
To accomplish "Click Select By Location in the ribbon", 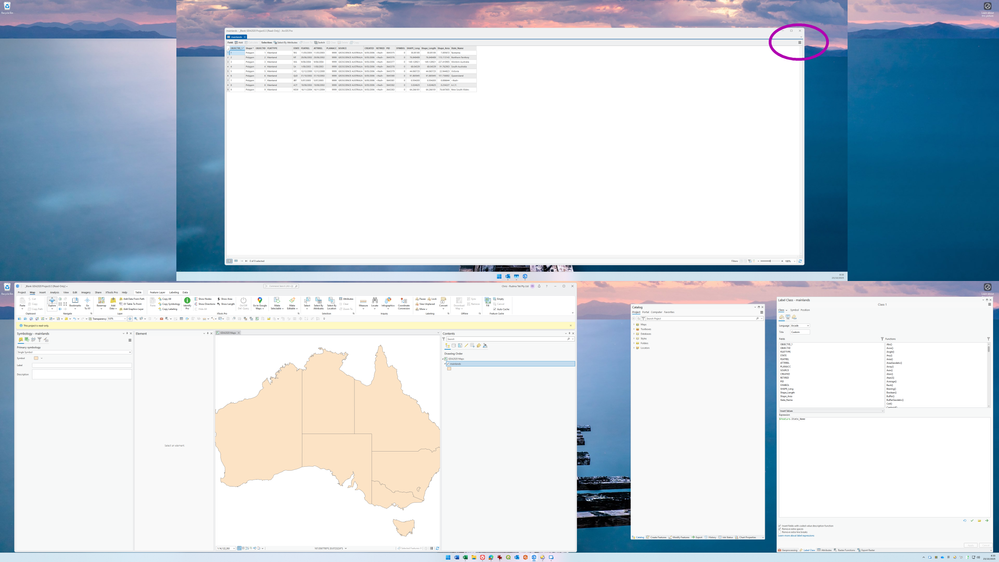I will (x=331, y=303).
